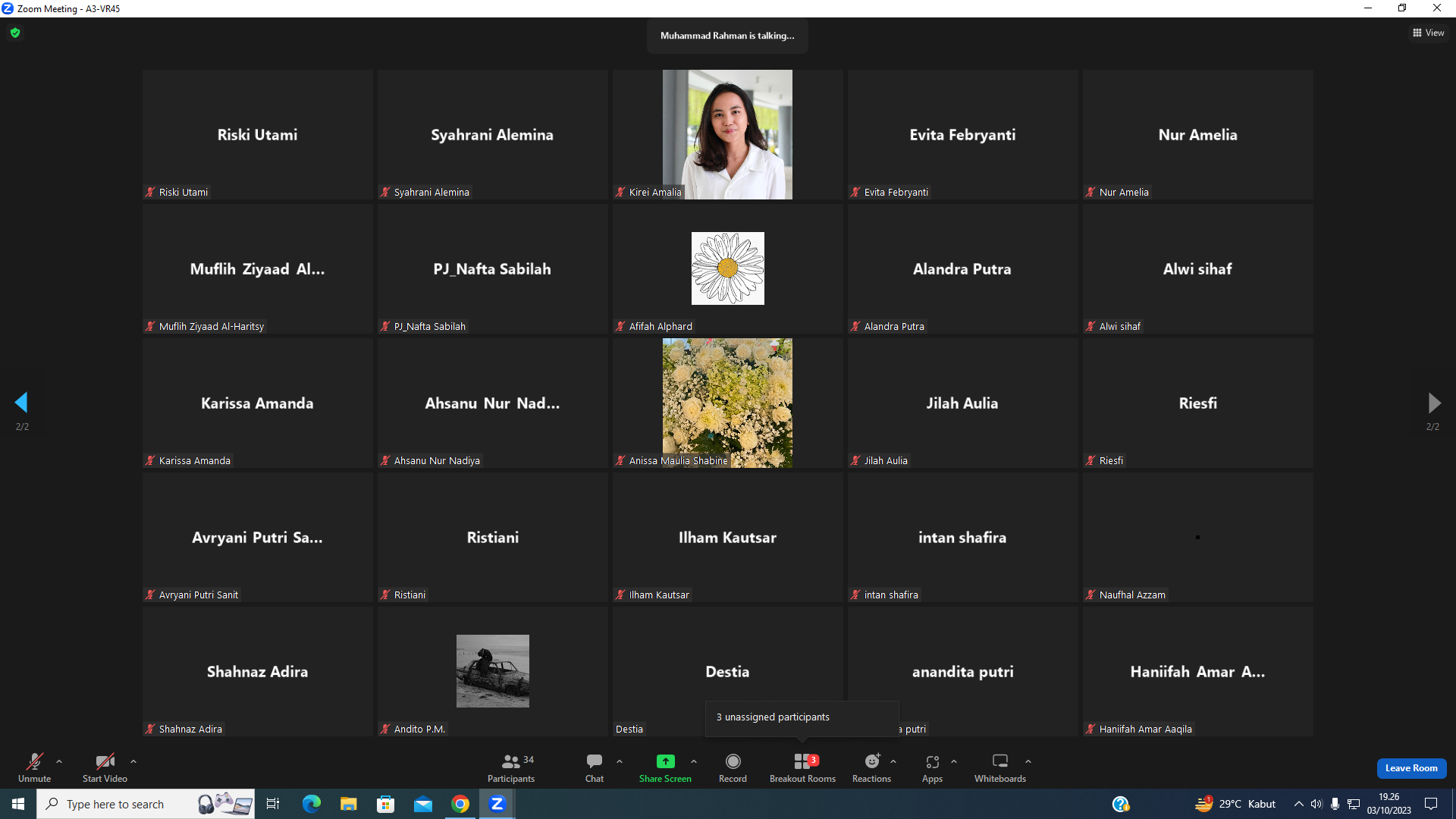Click the Naufhal Azzam name label
Viewport: 1456px width, 819px height.
[x=1132, y=595]
